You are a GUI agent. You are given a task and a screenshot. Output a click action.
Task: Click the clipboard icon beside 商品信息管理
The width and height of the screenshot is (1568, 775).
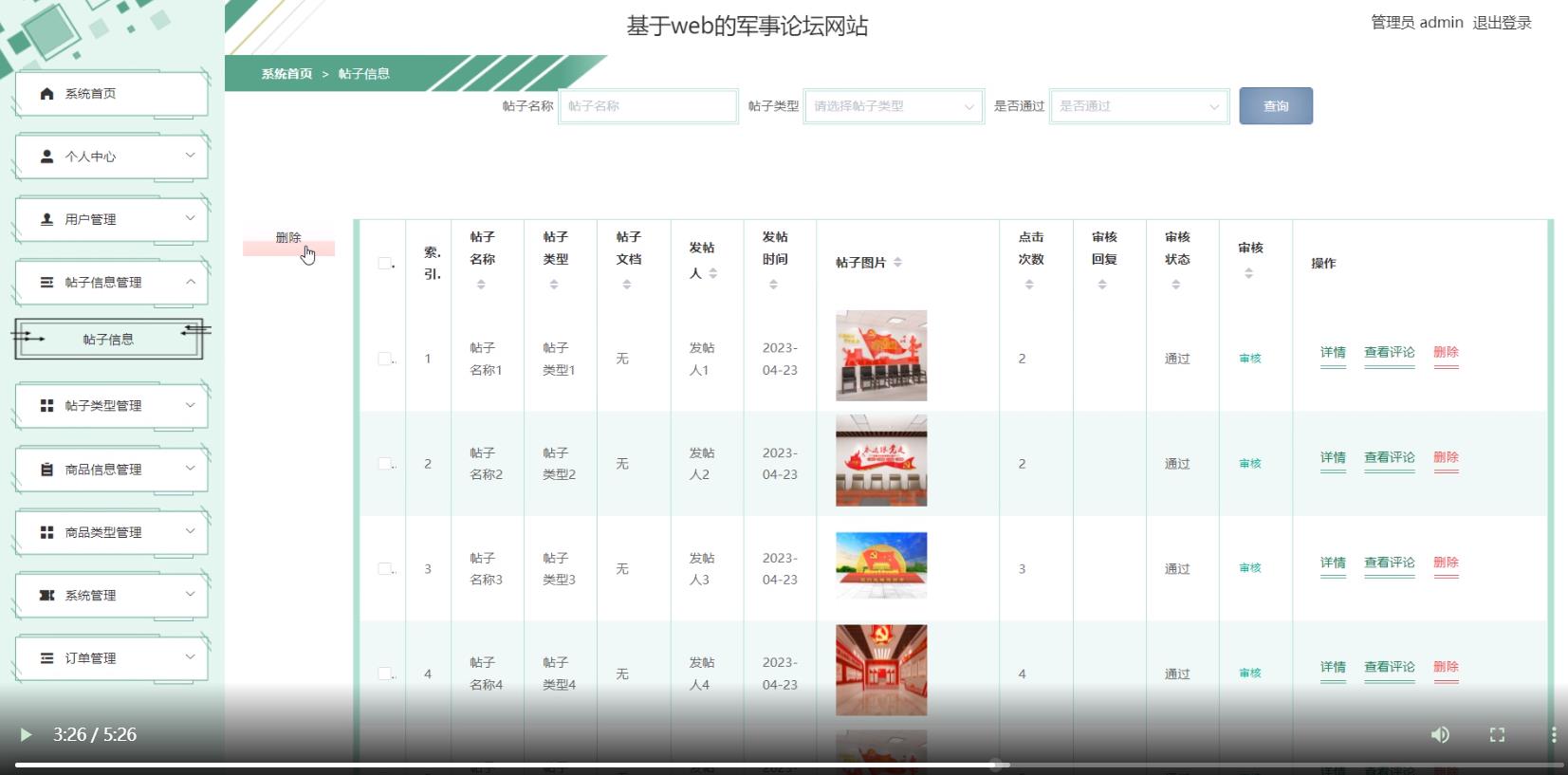click(x=46, y=469)
